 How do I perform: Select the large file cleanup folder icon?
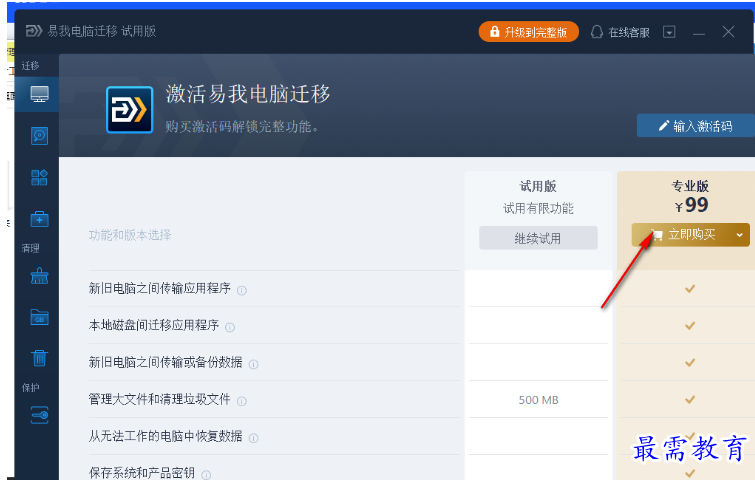click(39, 317)
